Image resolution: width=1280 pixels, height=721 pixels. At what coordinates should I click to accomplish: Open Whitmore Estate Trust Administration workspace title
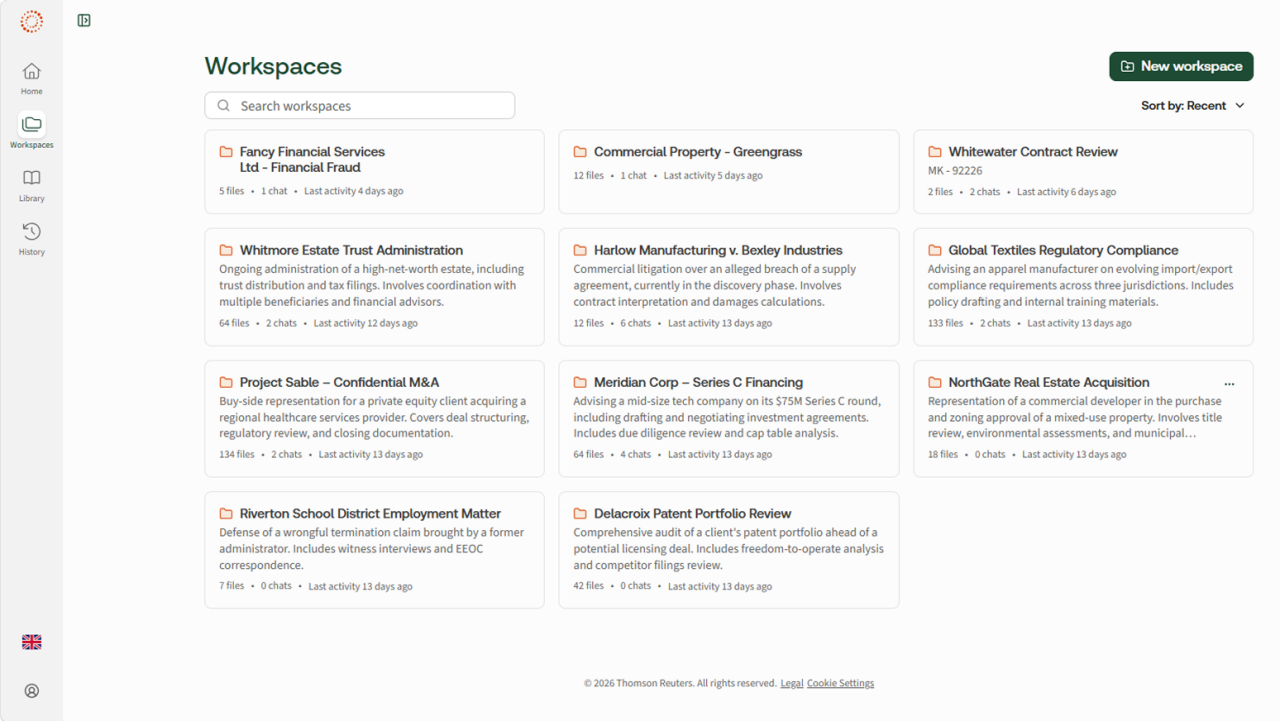351,250
